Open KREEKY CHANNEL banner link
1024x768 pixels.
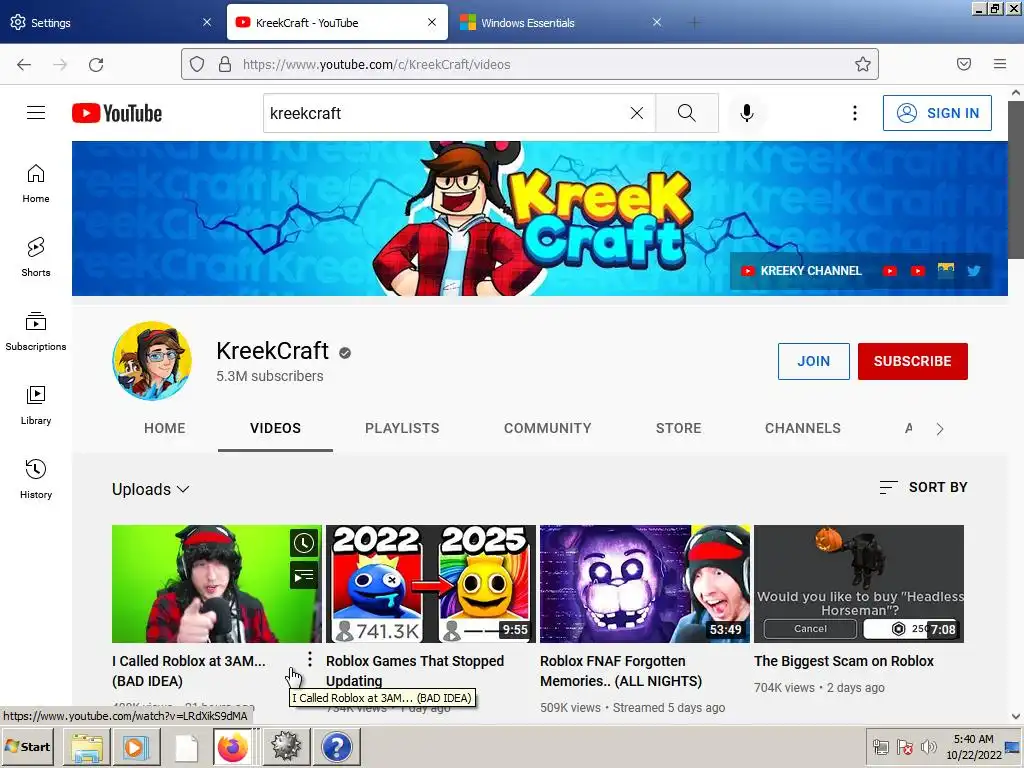[801, 270]
